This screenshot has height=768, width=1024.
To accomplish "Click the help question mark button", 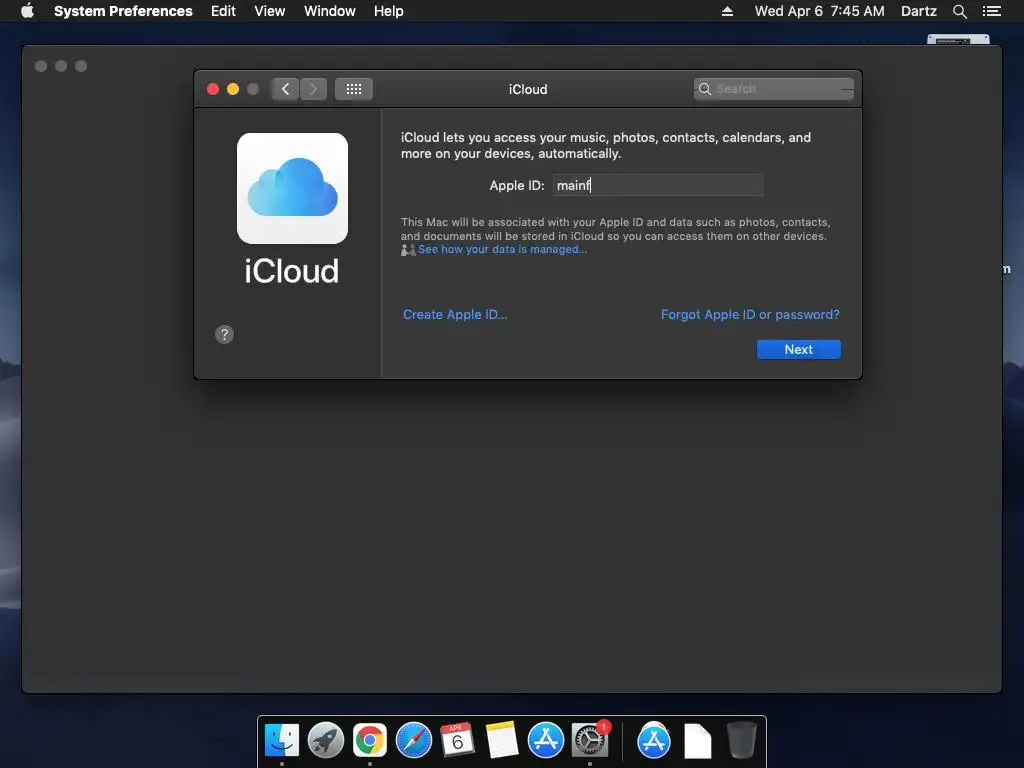I will click(224, 334).
